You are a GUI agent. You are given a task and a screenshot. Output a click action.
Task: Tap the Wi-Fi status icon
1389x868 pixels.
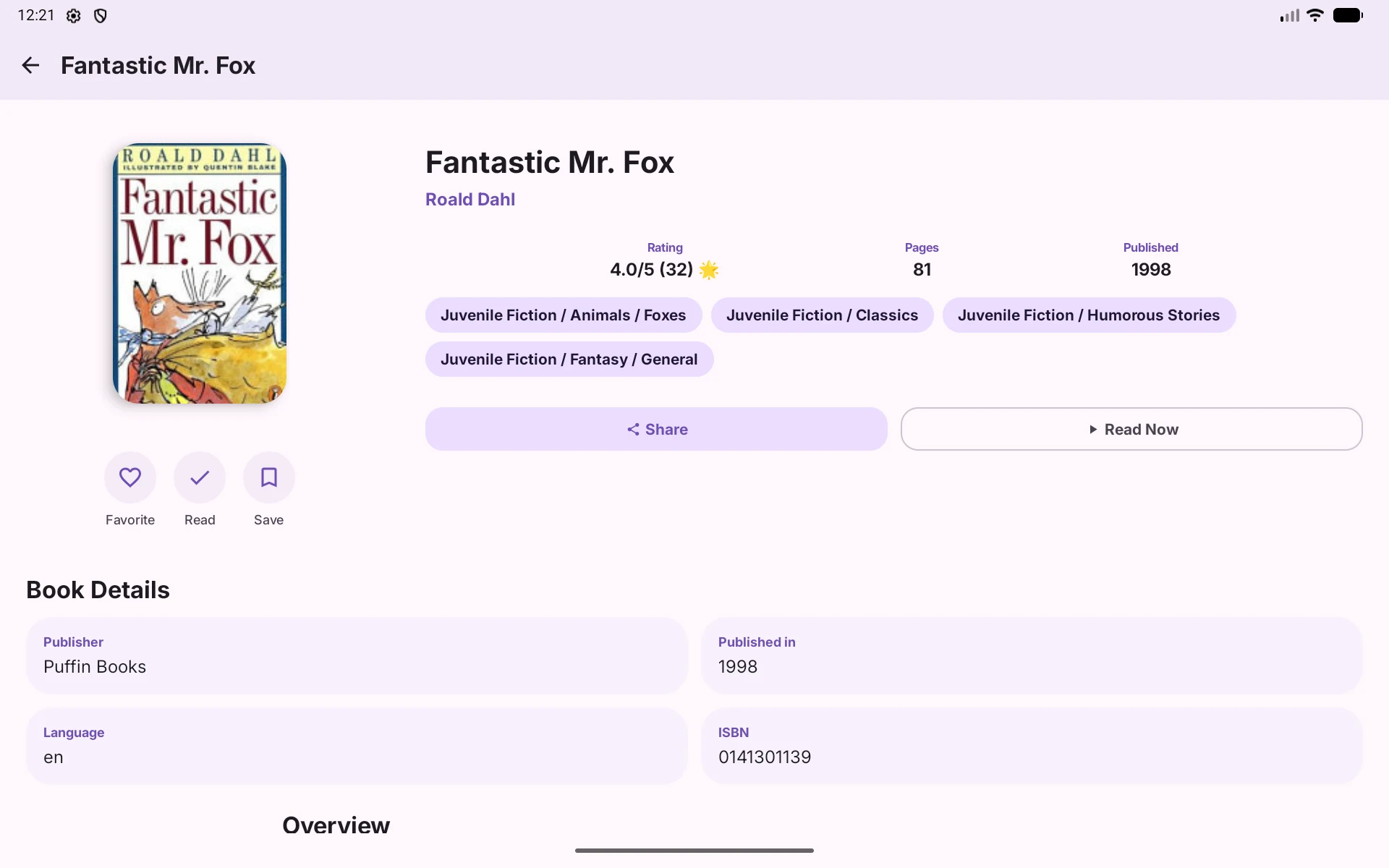(1315, 15)
